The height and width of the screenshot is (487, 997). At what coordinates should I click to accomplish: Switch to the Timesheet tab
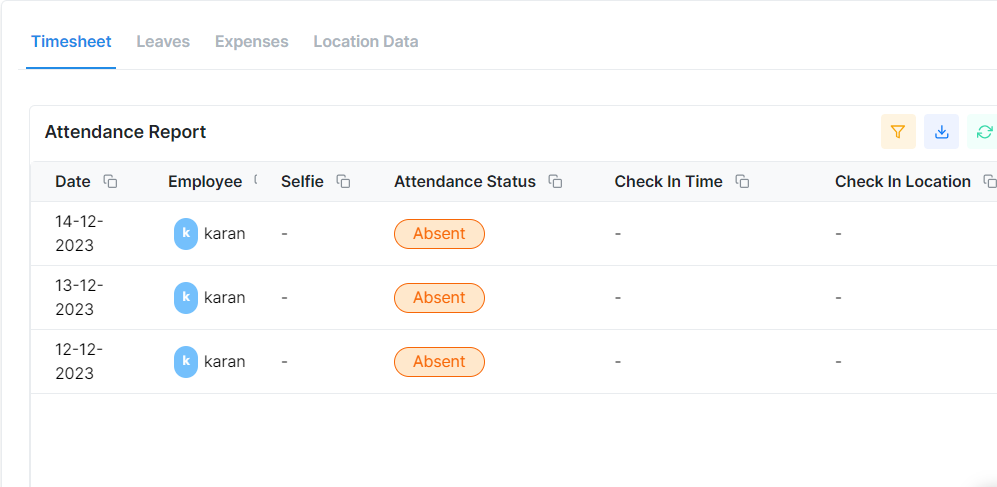[71, 42]
